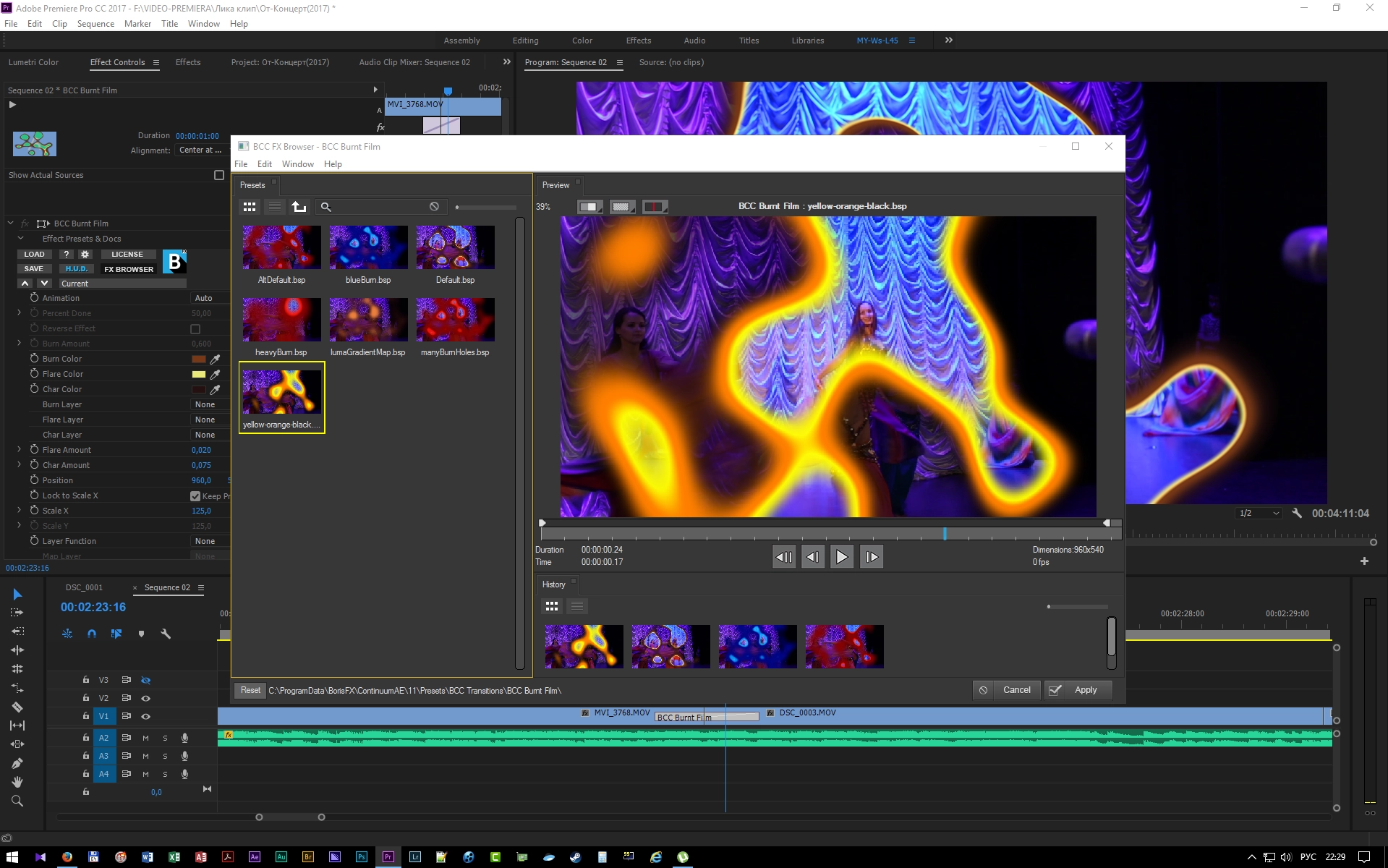Open Alignment dropdown Center at
Image resolution: width=1388 pixels, height=868 pixels.
(201, 150)
